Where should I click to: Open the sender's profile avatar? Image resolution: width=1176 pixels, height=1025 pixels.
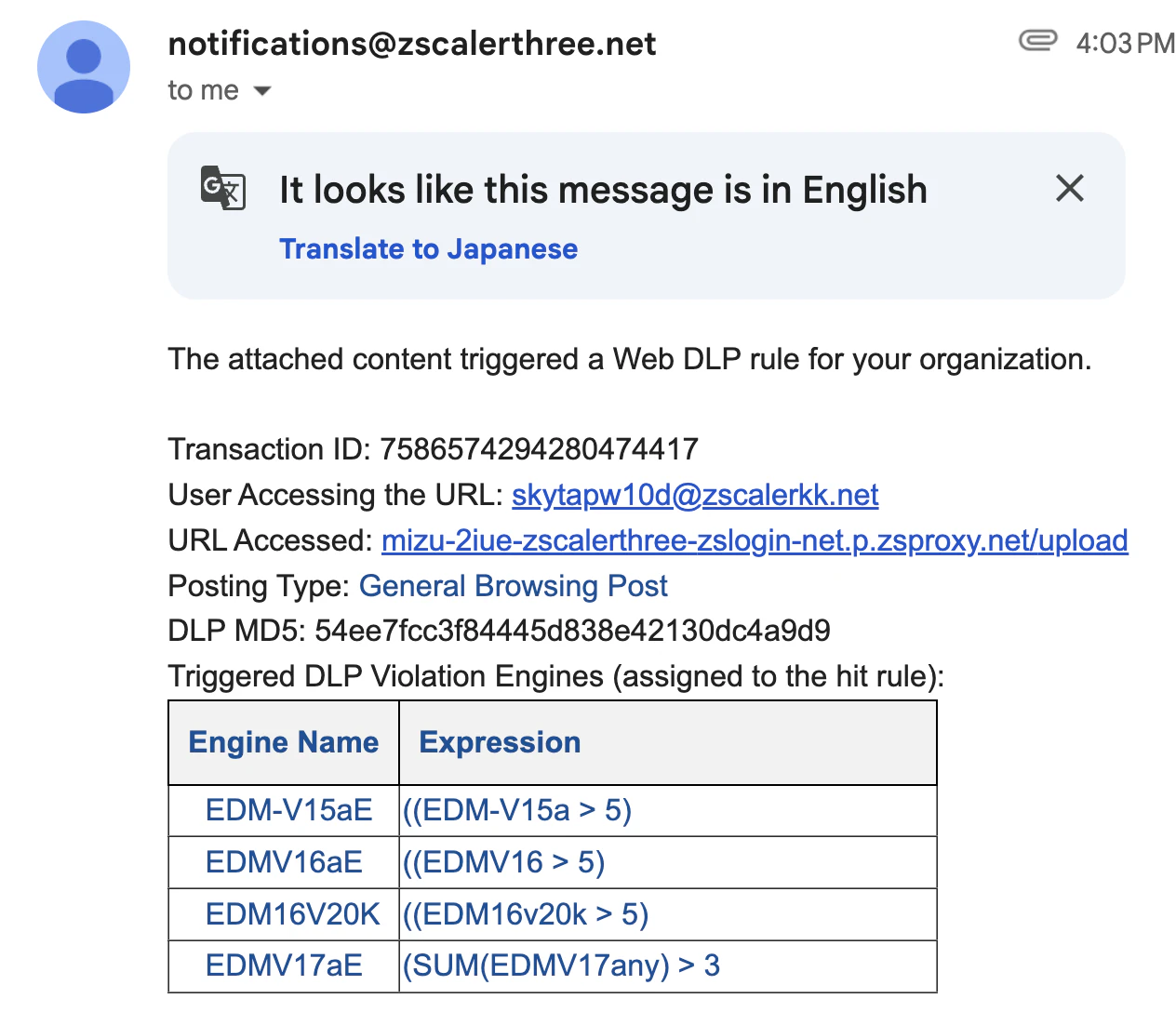tap(84, 67)
